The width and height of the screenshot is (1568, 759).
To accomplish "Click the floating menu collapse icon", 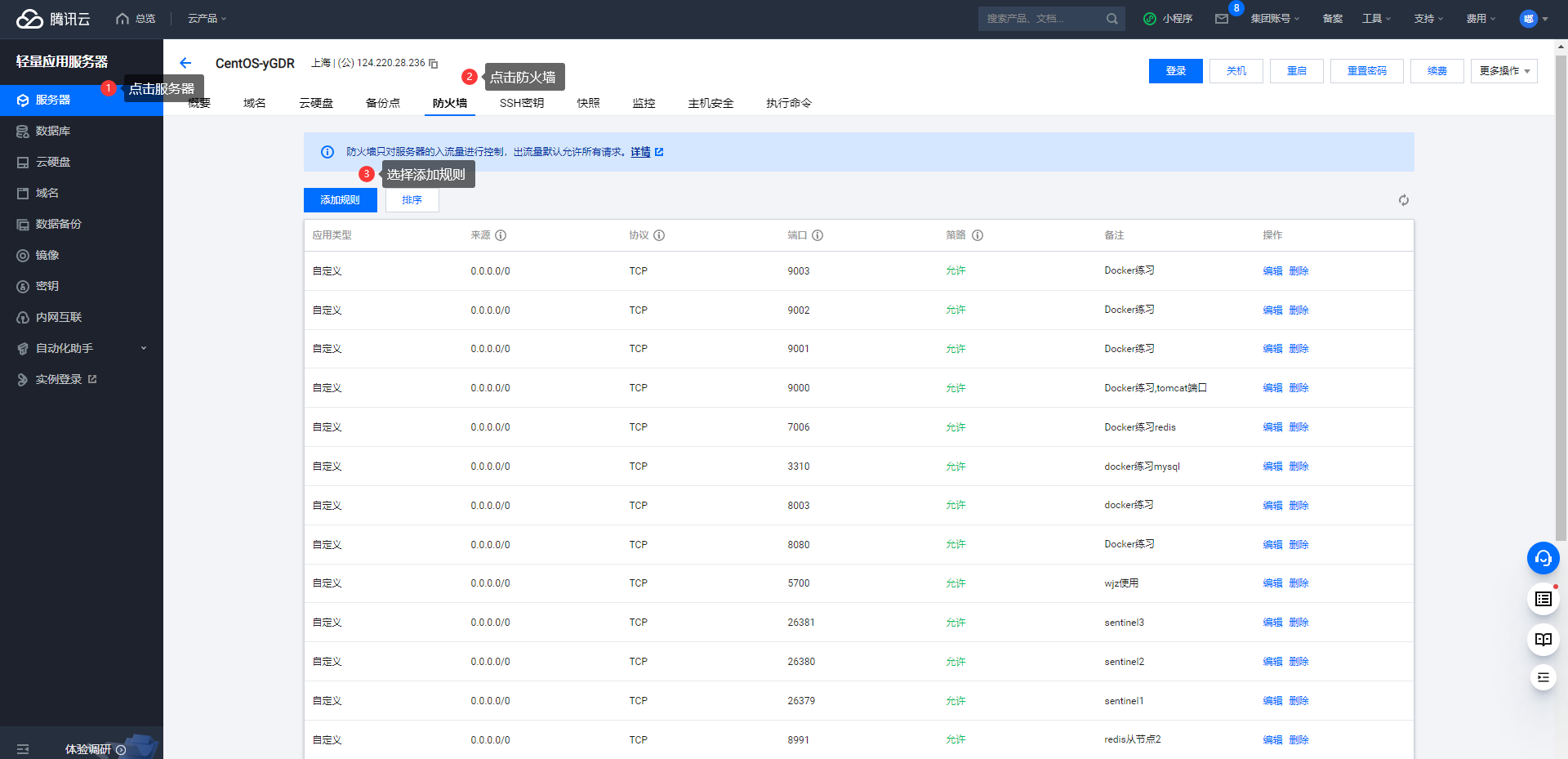I will point(1543,677).
